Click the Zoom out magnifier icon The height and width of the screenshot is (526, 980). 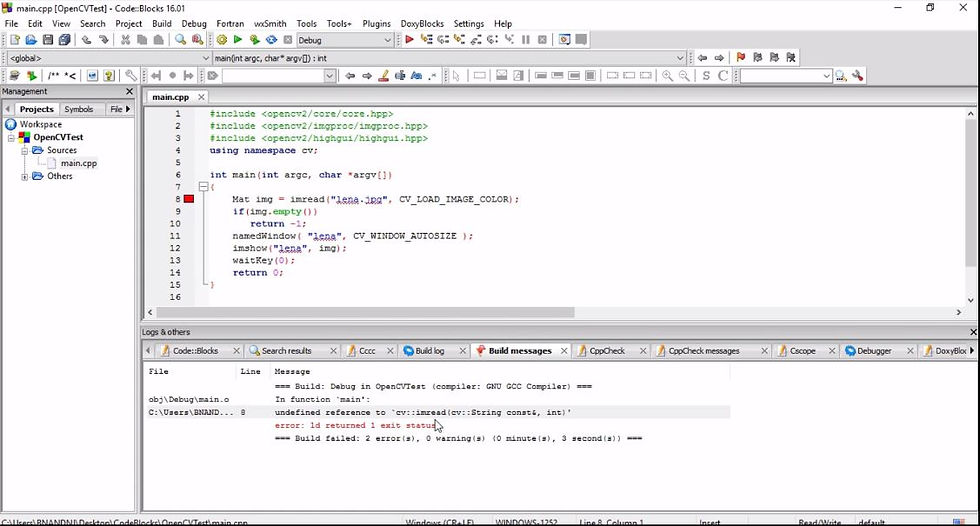point(684,76)
